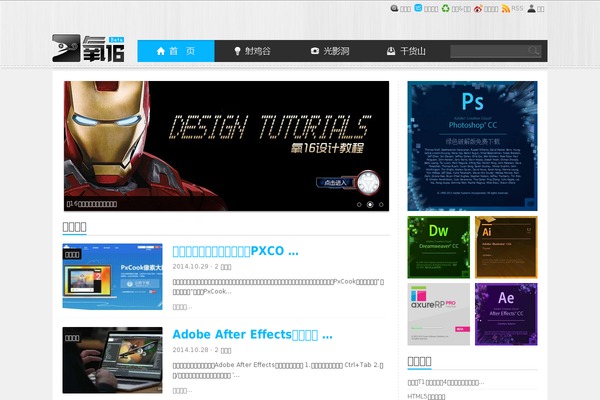The width and height of the screenshot is (600, 400).
Task: Click the icon beside 干货山
Action: click(x=391, y=51)
